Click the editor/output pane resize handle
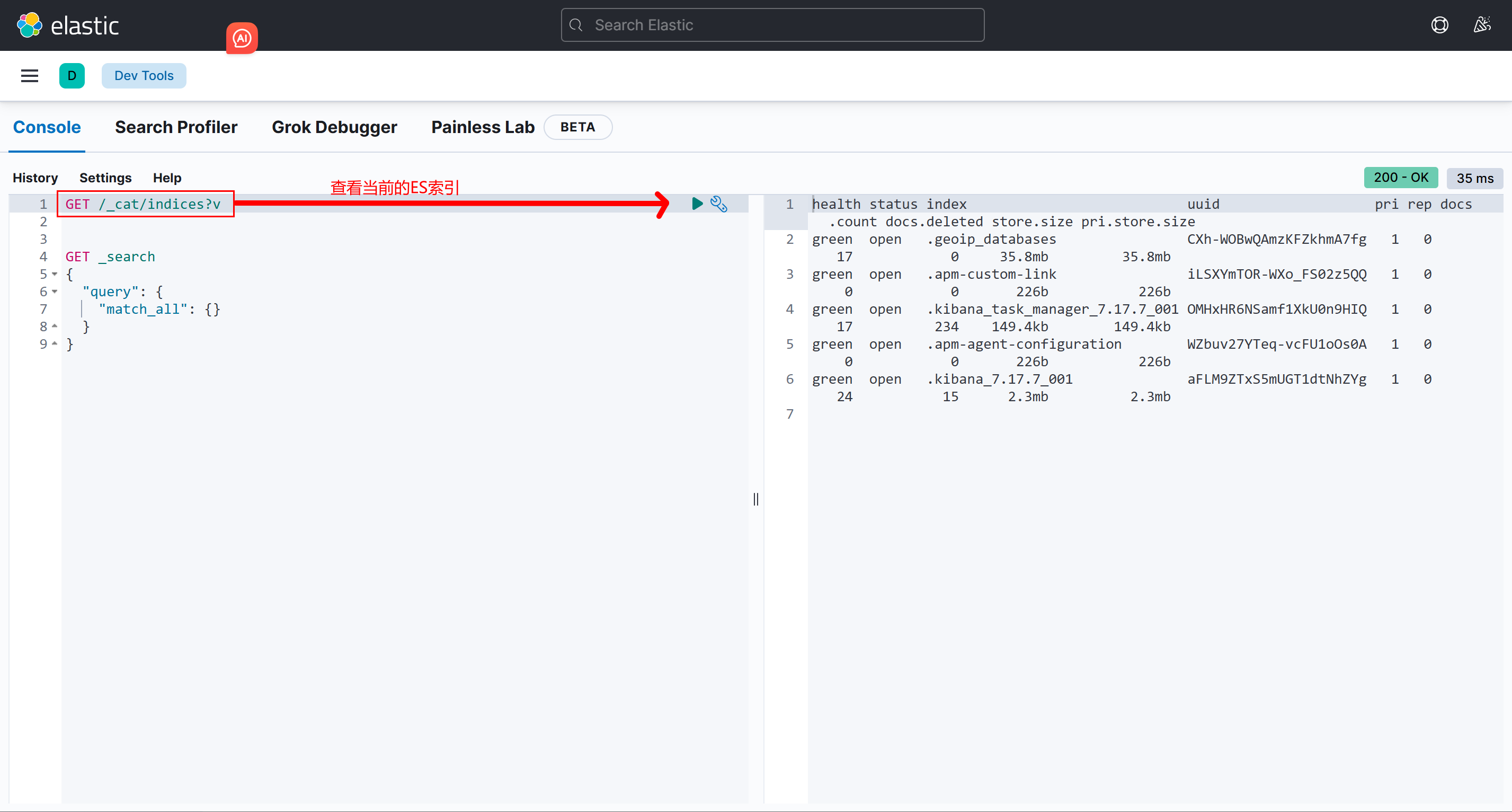 (x=756, y=499)
